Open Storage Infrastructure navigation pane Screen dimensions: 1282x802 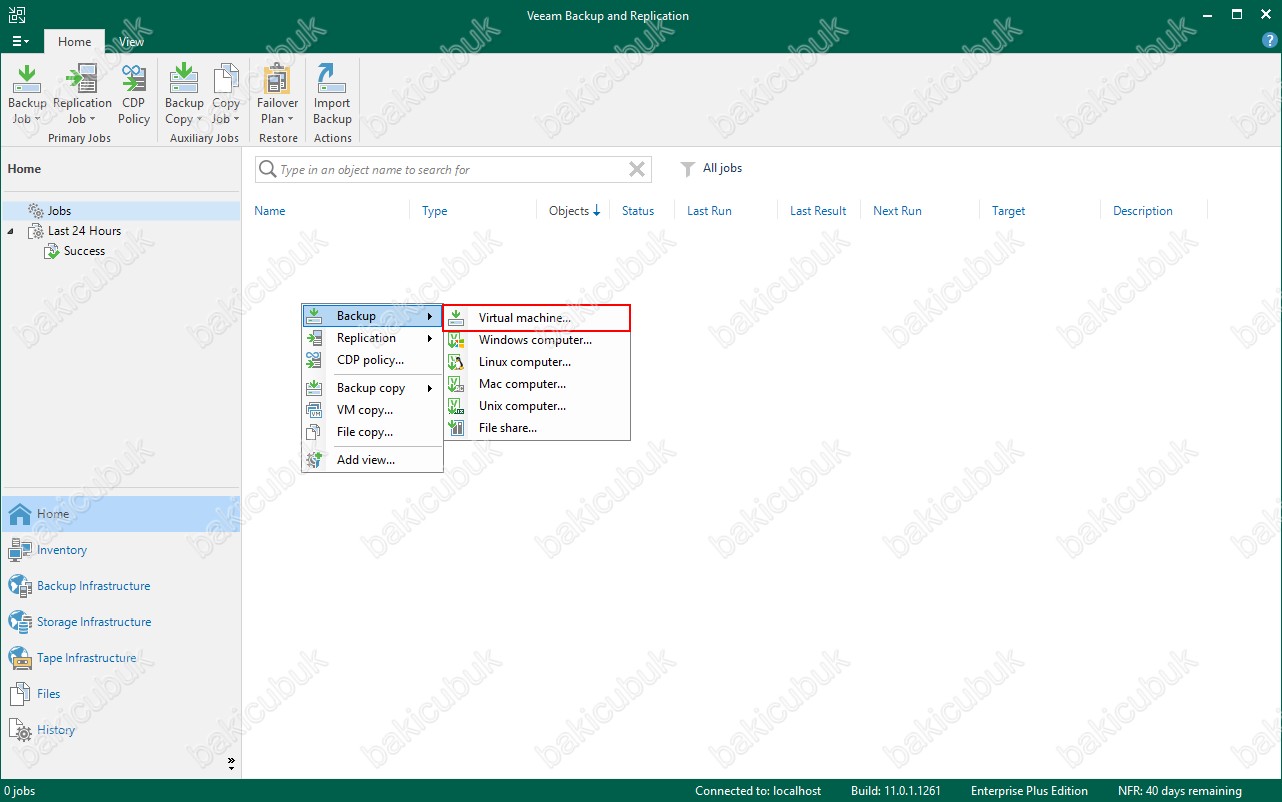[x=120, y=622]
